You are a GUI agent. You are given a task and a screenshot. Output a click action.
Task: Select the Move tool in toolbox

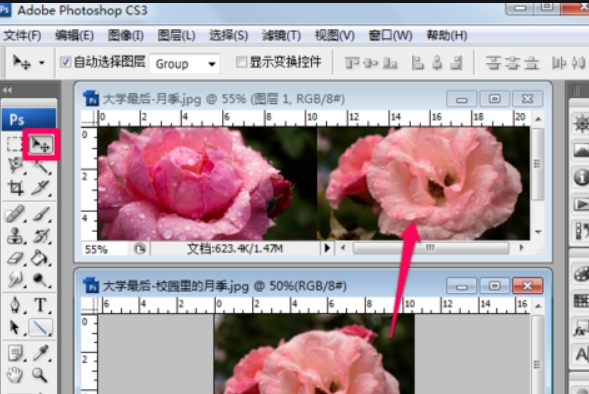[41, 145]
